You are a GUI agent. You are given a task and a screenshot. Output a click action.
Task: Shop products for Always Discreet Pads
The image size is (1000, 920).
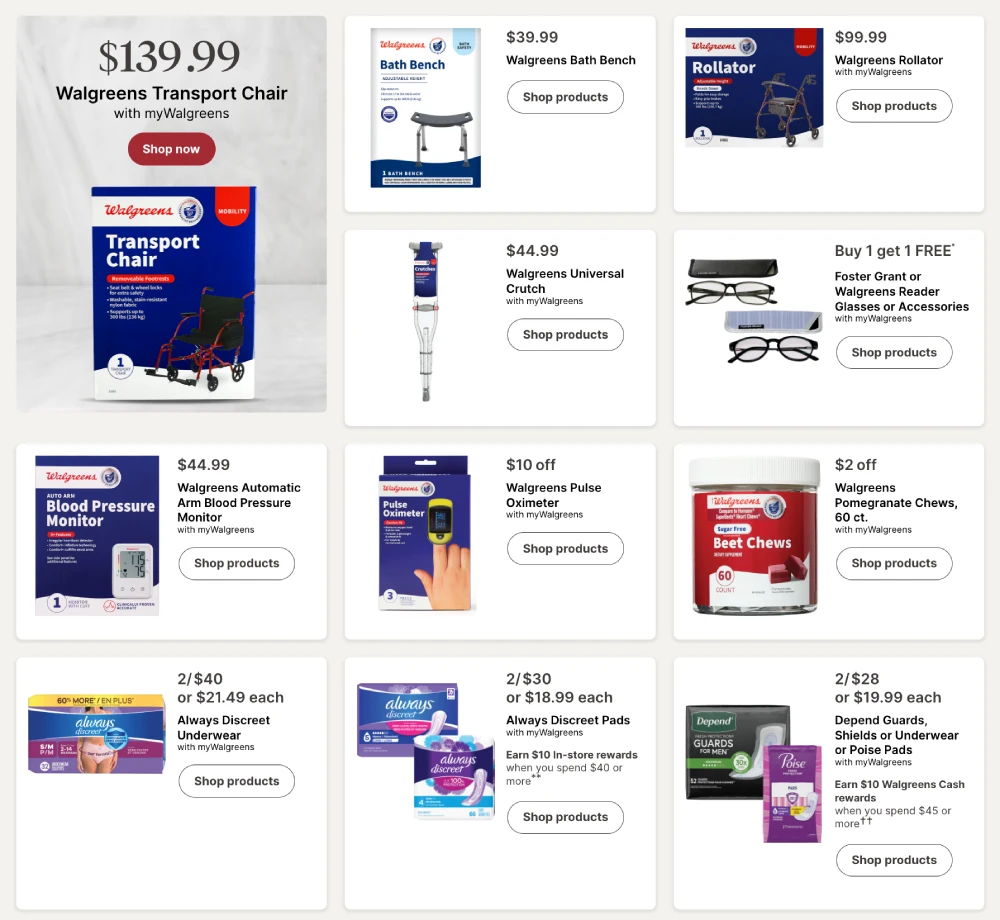click(565, 817)
